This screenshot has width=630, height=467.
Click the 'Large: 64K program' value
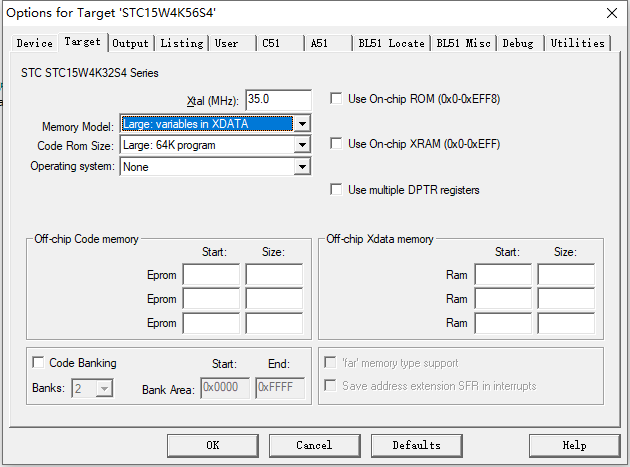point(169,145)
